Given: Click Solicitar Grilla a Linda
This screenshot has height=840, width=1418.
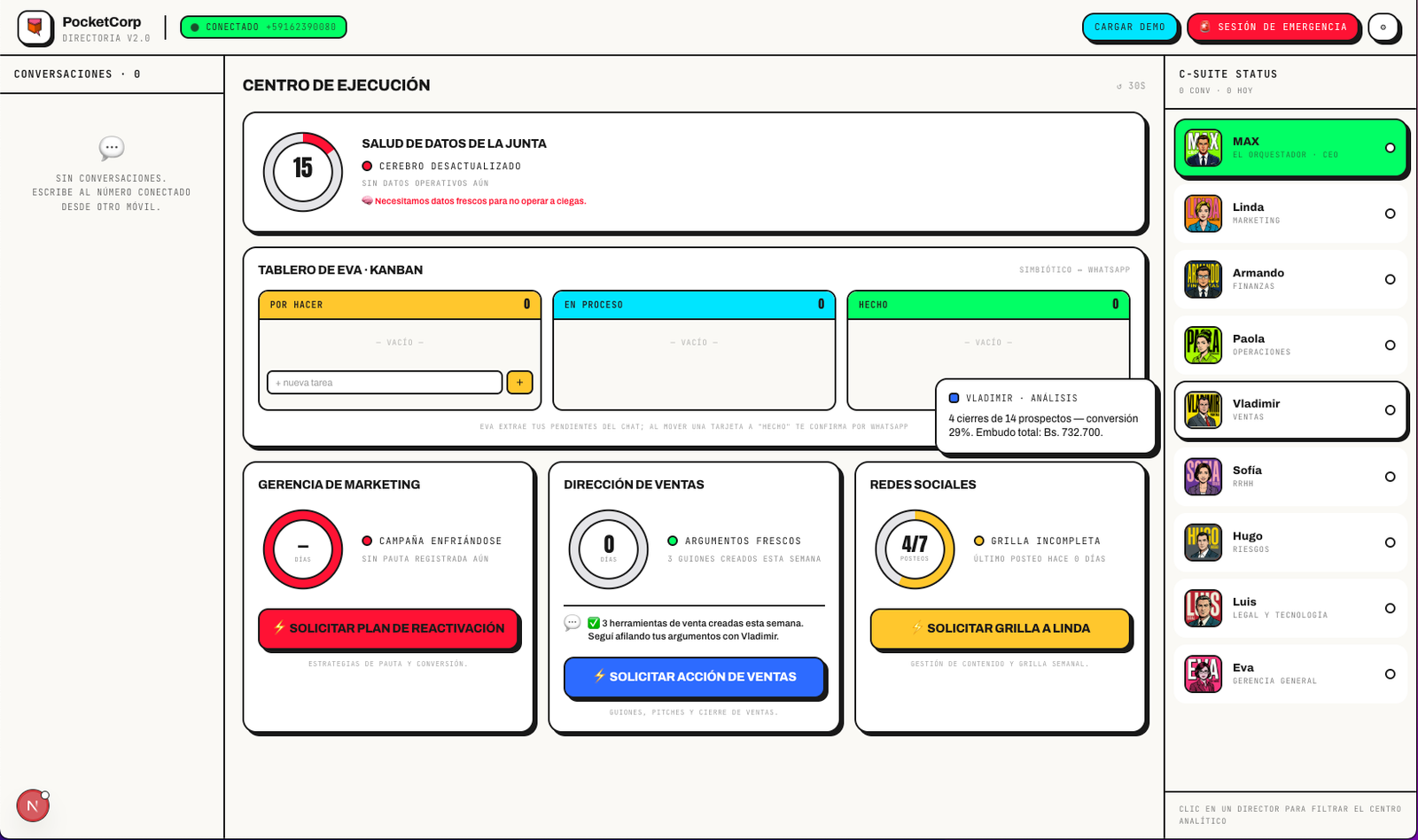Looking at the screenshot, I should (1000, 628).
